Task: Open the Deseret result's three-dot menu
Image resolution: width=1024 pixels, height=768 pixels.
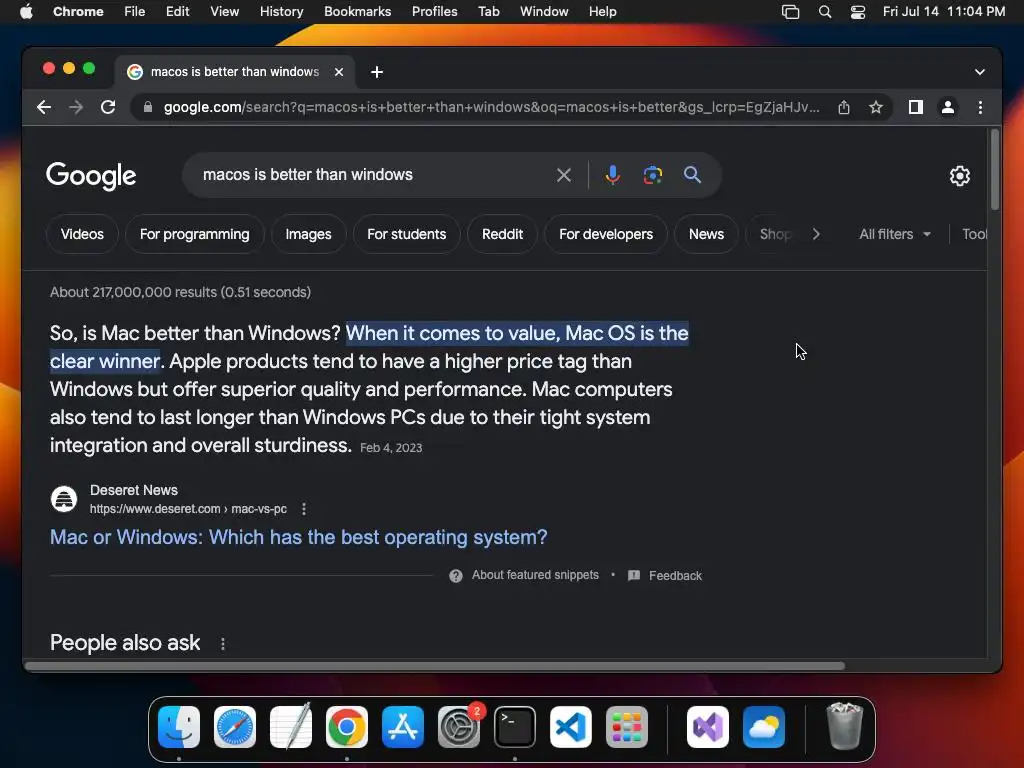Action: (304, 509)
